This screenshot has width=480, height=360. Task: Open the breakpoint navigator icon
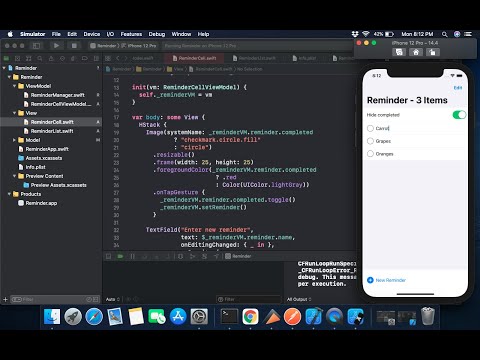click(85, 58)
